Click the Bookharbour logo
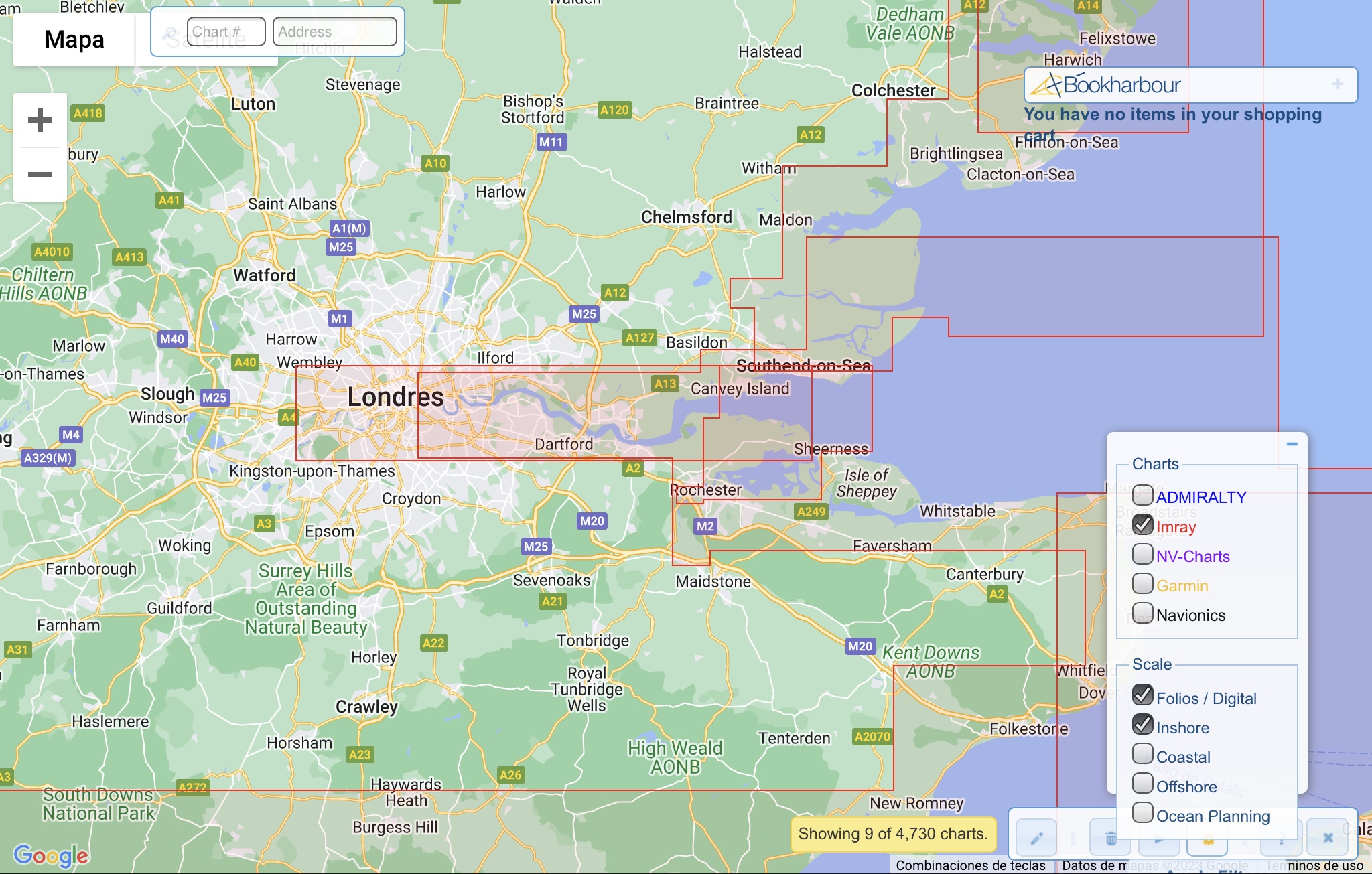Image resolution: width=1372 pixels, height=874 pixels. pos(1106,85)
